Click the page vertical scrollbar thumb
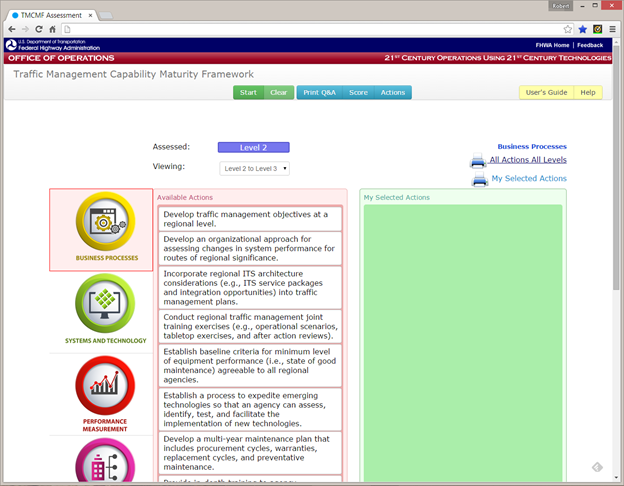 616,167
